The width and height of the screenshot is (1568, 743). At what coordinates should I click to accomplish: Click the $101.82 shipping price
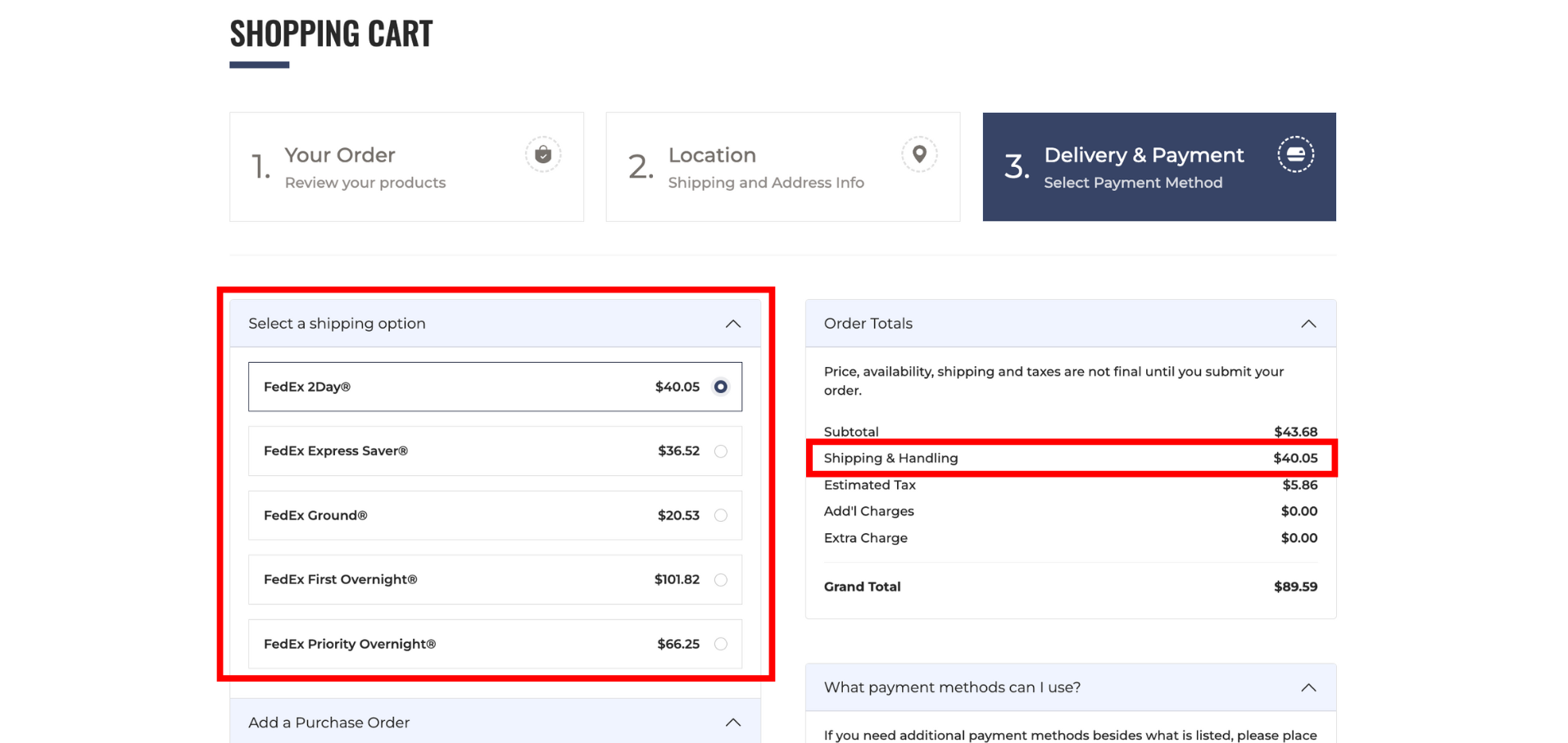coord(677,580)
